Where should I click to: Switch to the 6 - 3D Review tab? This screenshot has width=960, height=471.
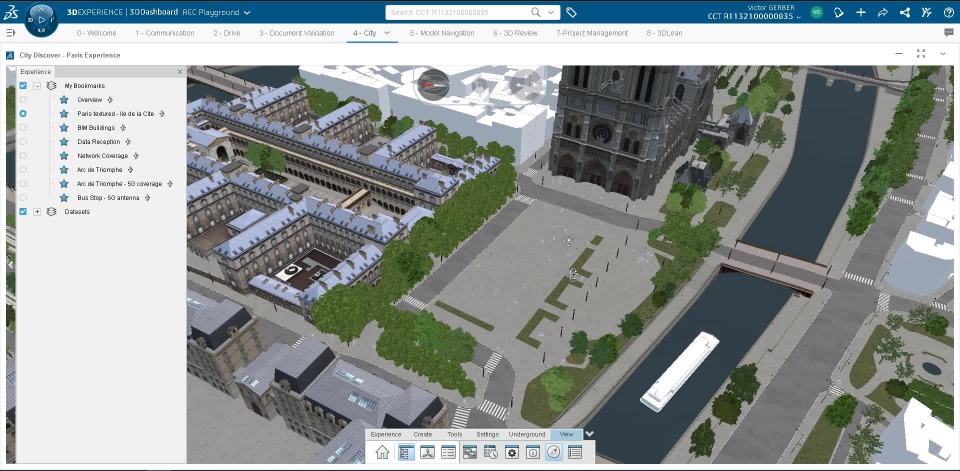click(515, 33)
